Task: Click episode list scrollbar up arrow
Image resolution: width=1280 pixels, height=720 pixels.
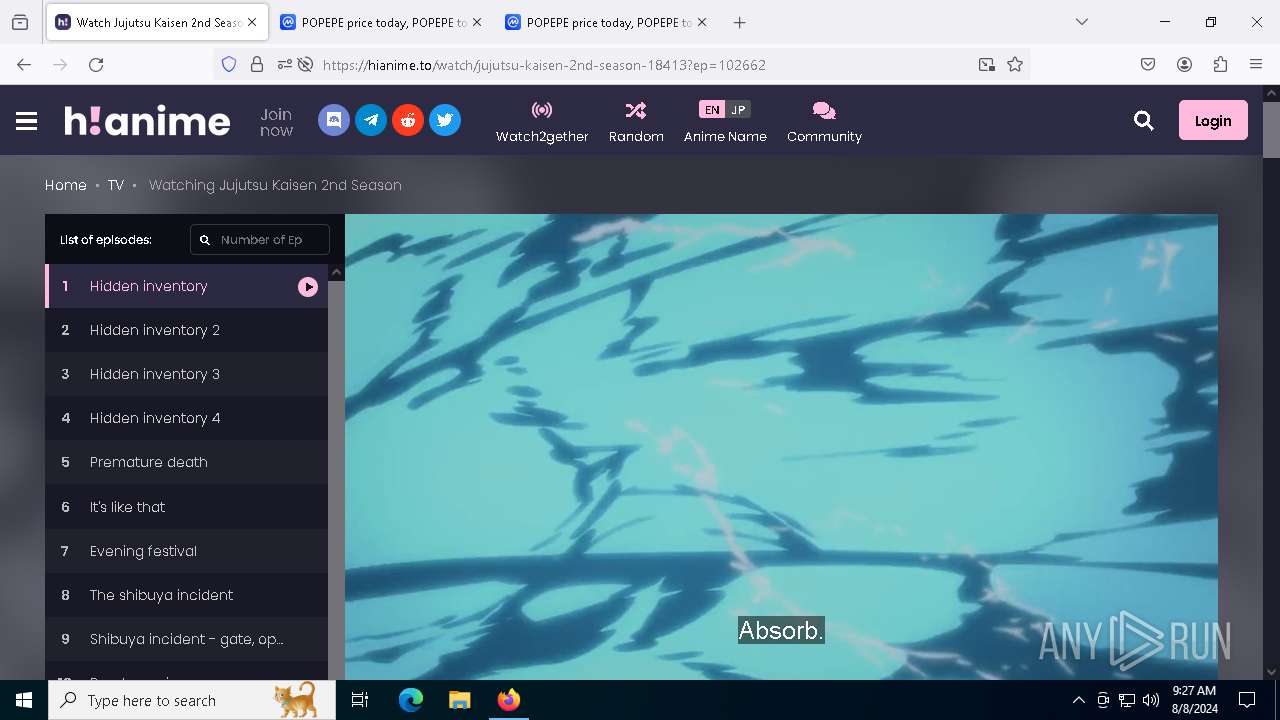Action: pyautogui.click(x=336, y=272)
